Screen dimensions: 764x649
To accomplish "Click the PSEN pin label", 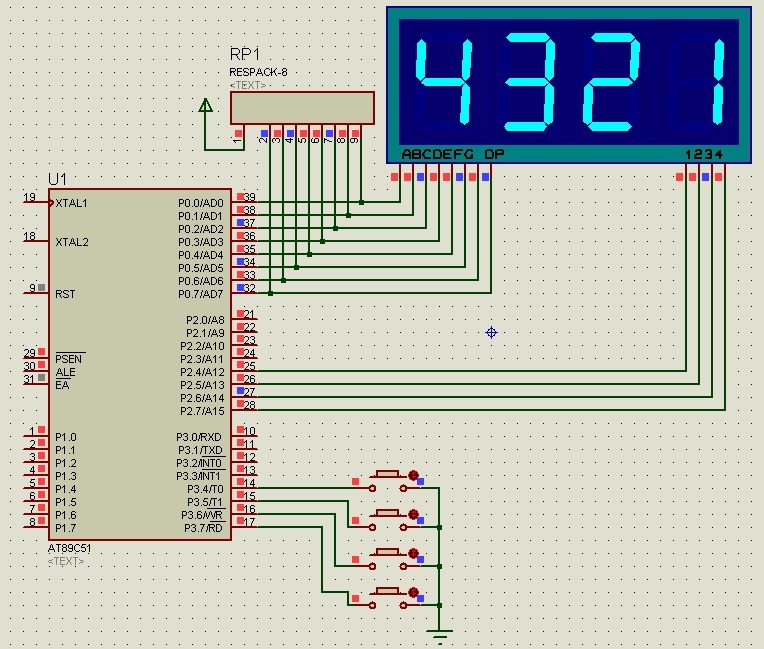I will pos(69,359).
